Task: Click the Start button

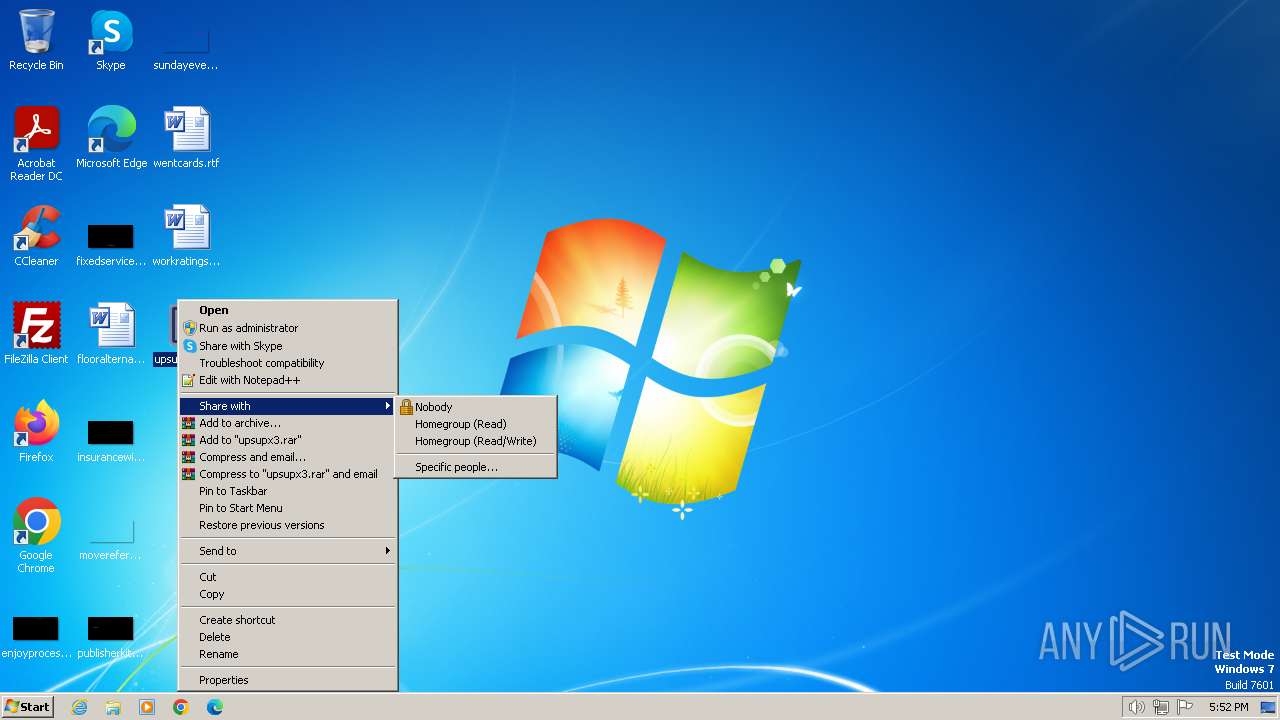Action: click(x=27, y=707)
